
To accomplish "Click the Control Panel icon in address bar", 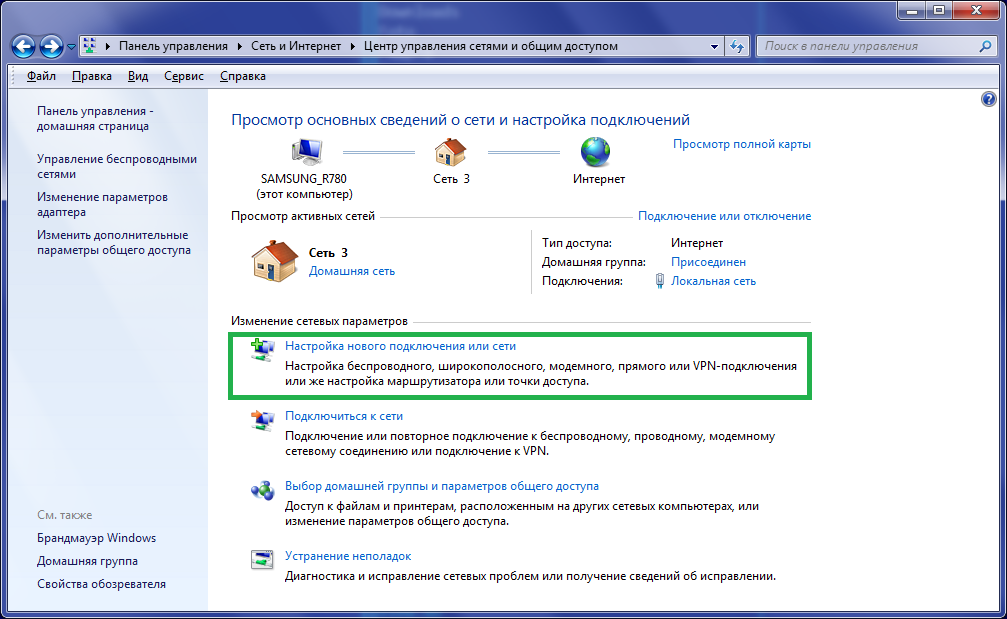I will point(90,46).
